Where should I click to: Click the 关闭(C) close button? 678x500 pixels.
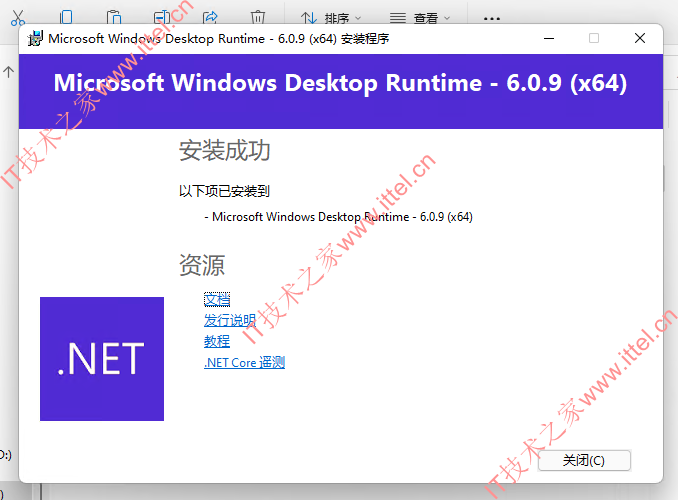(584, 460)
